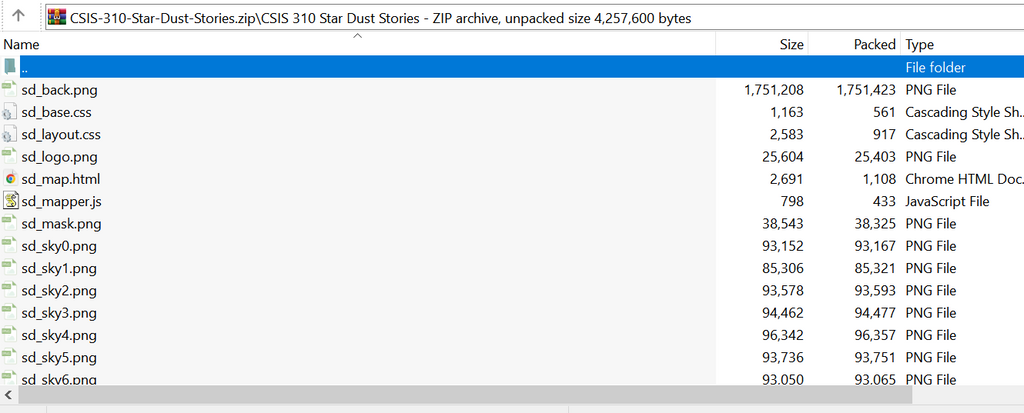This screenshot has height=413, width=1024.
Task: Sort by Packed column header
Action: (874, 45)
